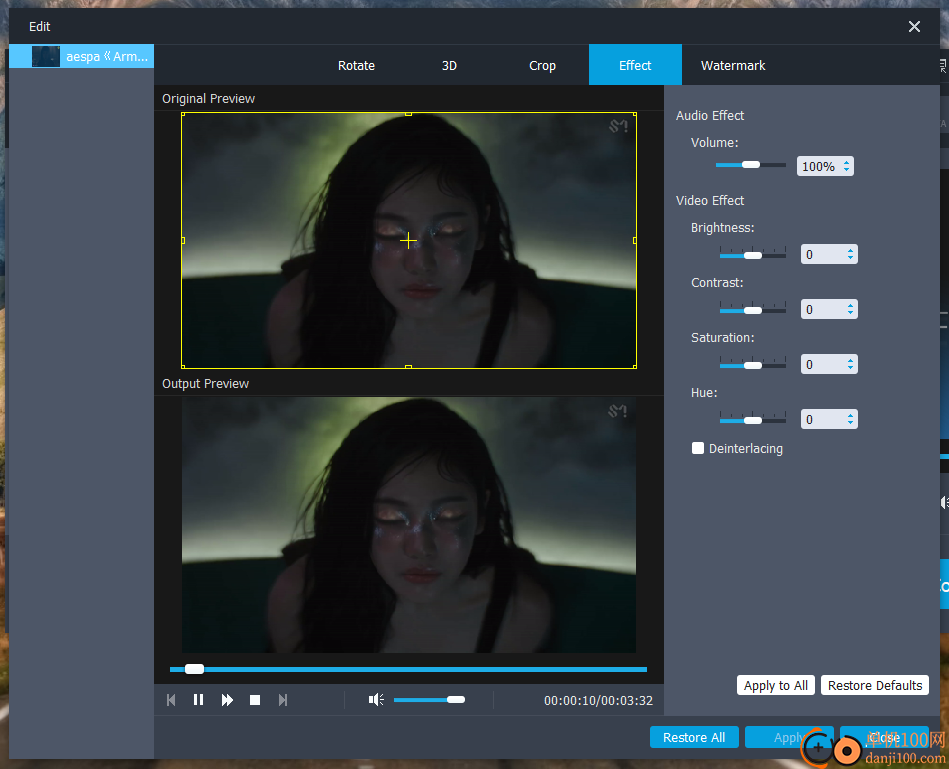Screen dimensions: 949x769
Task: Click left-middle crop handle in Original Preview
Action: click(183, 240)
